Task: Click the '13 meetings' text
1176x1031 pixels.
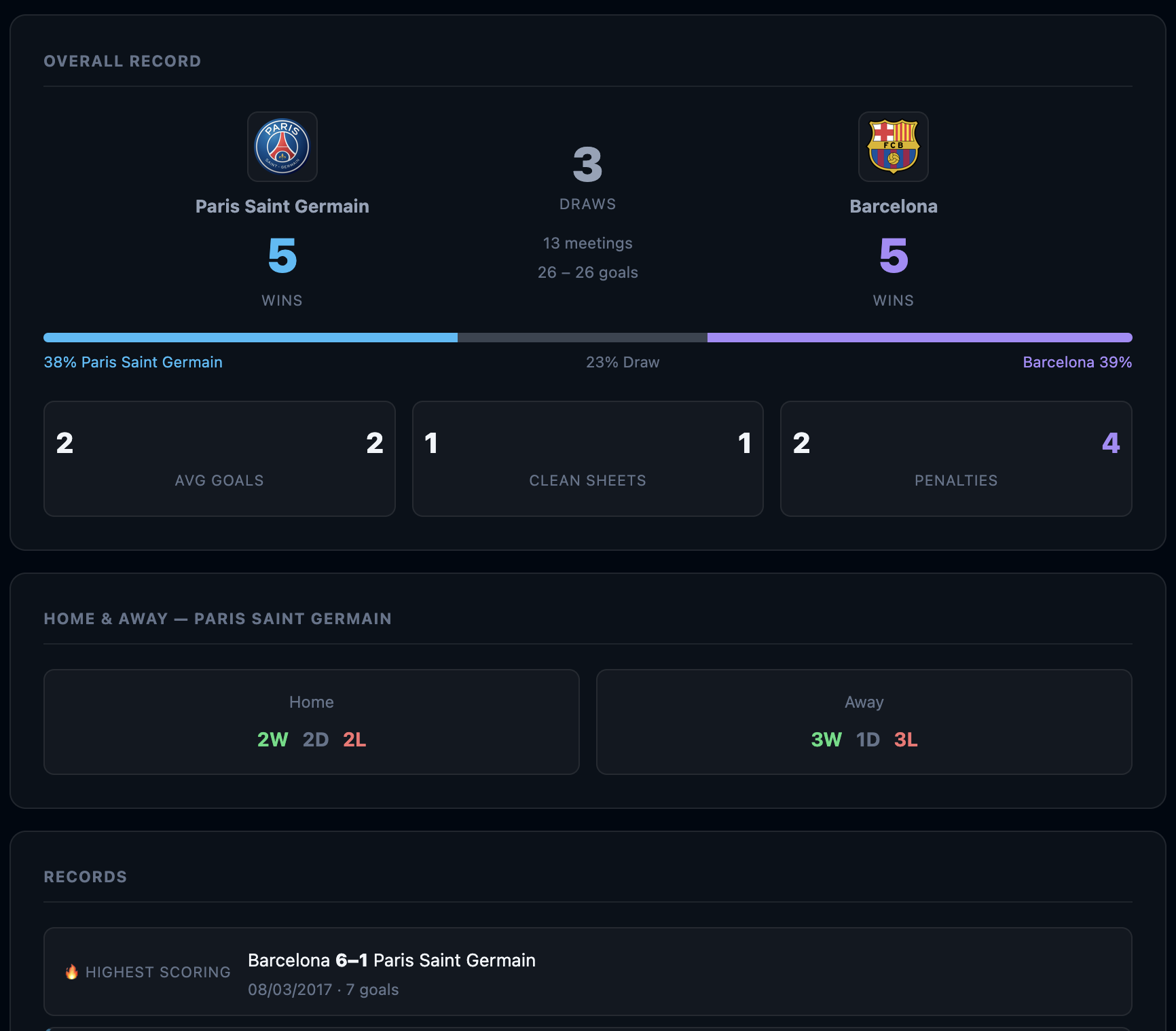Action: 588,243
